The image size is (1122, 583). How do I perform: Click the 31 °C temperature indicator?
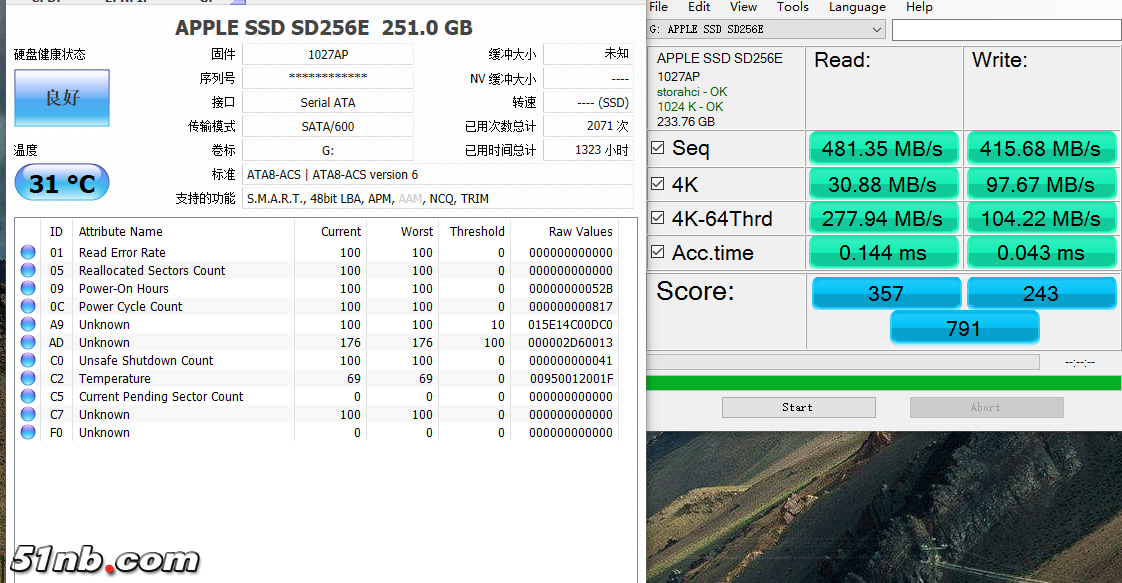point(62,183)
